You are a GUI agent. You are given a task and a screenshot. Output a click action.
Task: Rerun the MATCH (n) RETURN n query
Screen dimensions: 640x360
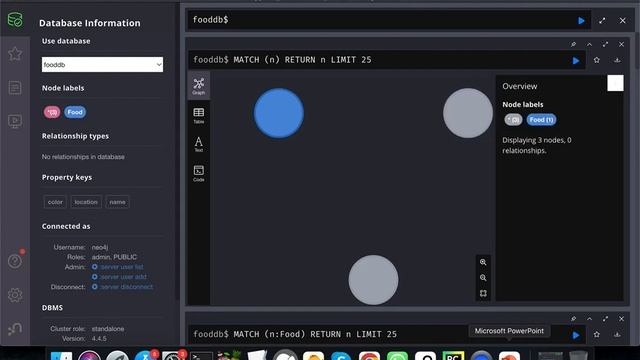(x=576, y=61)
